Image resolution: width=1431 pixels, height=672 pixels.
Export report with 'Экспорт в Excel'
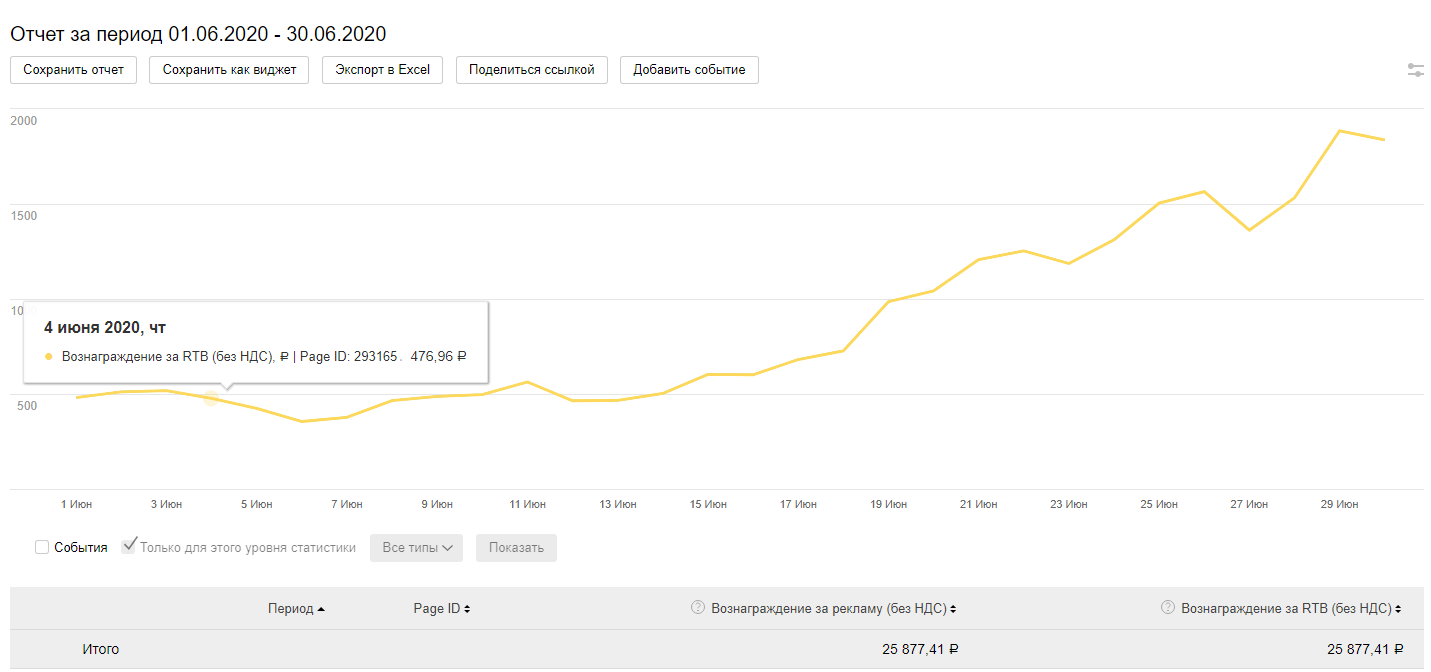382,70
